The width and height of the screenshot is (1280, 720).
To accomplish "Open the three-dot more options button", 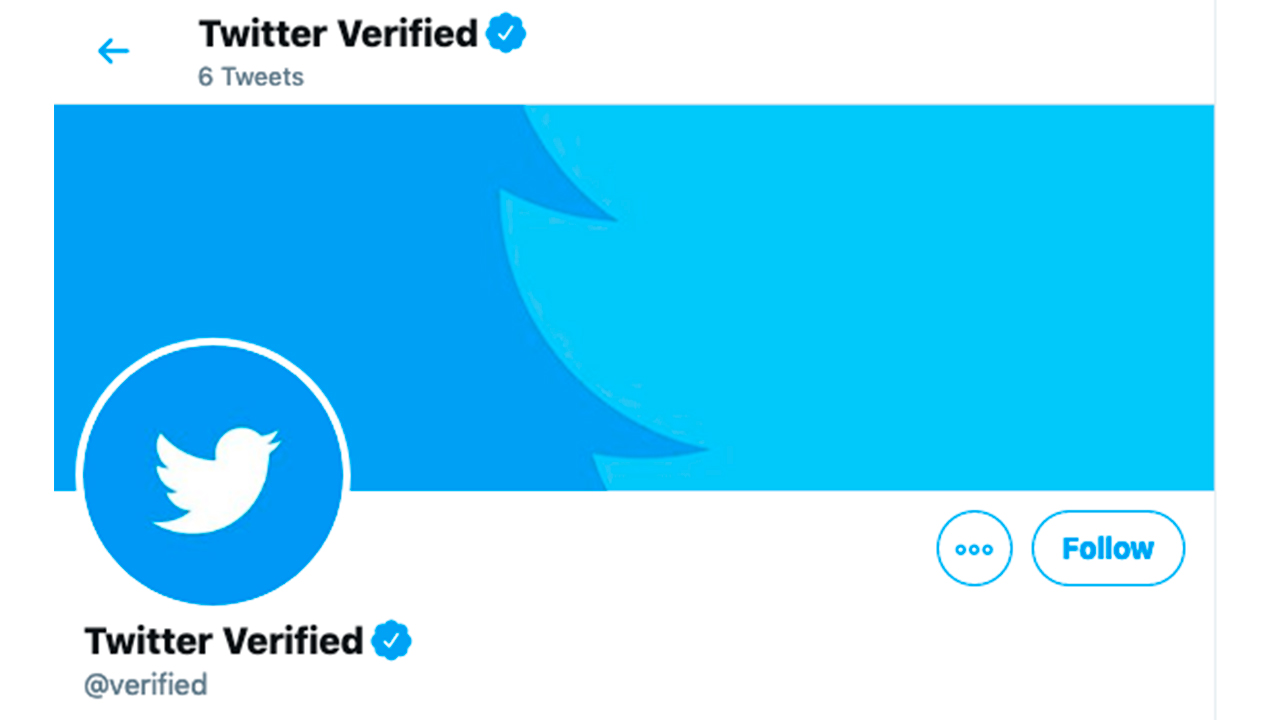I will pyautogui.click(x=974, y=548).
